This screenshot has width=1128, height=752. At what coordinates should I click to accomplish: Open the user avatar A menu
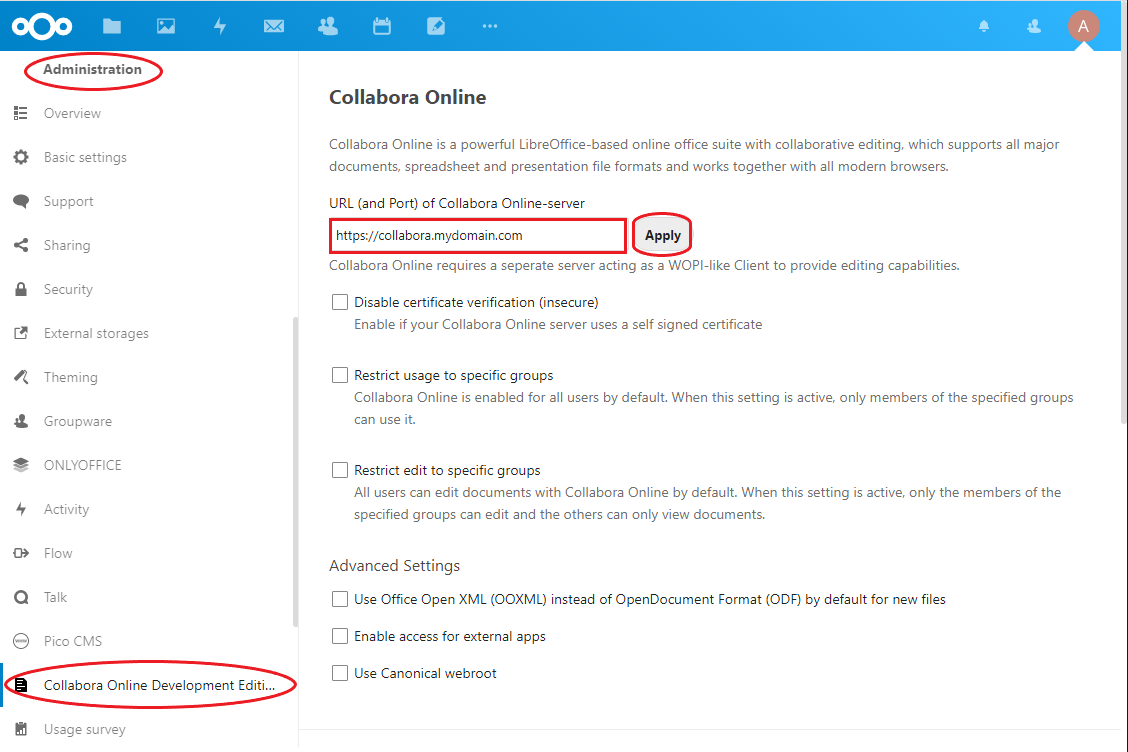[x=1083, y=27]
